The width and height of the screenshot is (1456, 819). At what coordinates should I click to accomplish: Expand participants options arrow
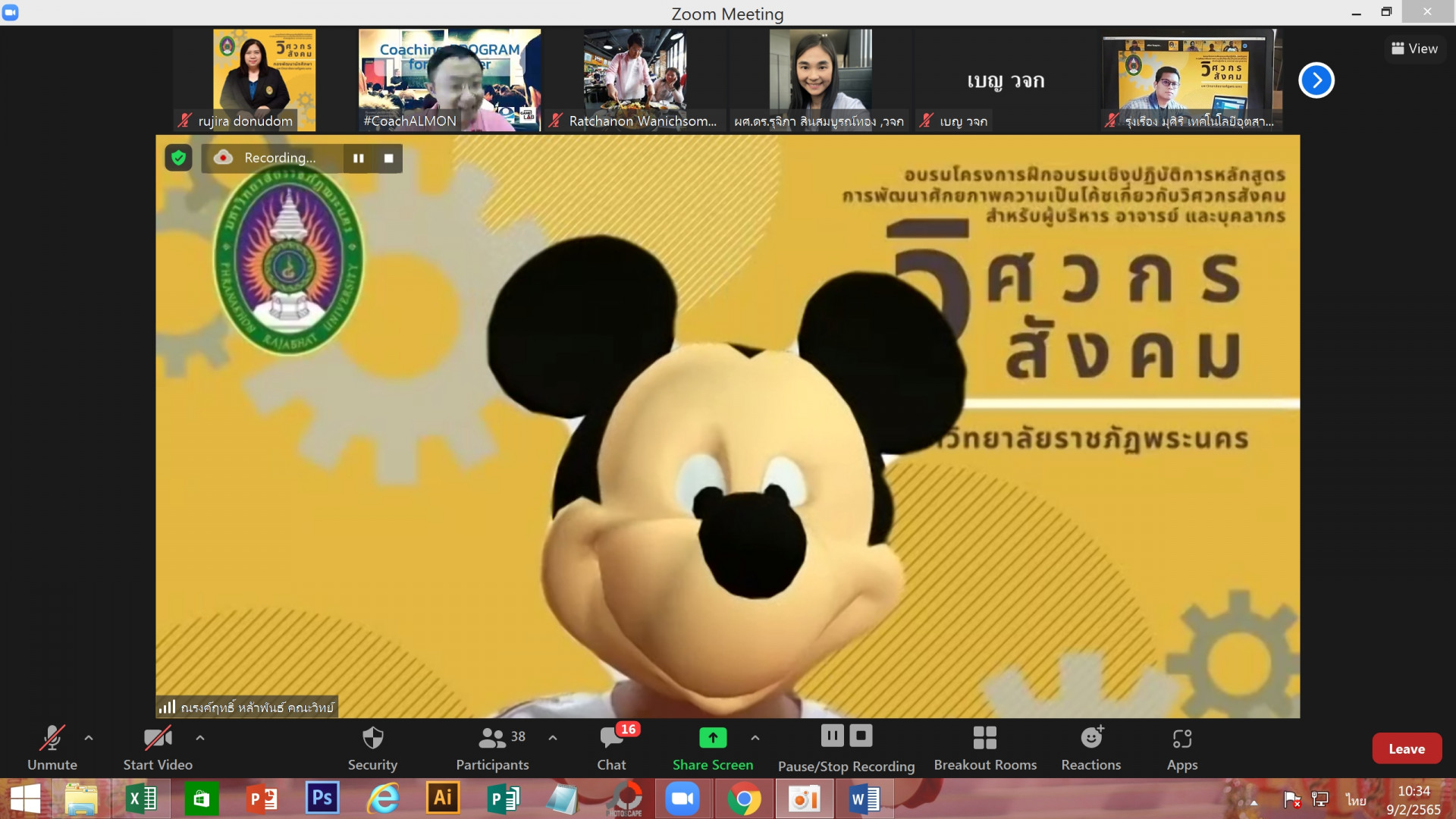click(553, 737)
